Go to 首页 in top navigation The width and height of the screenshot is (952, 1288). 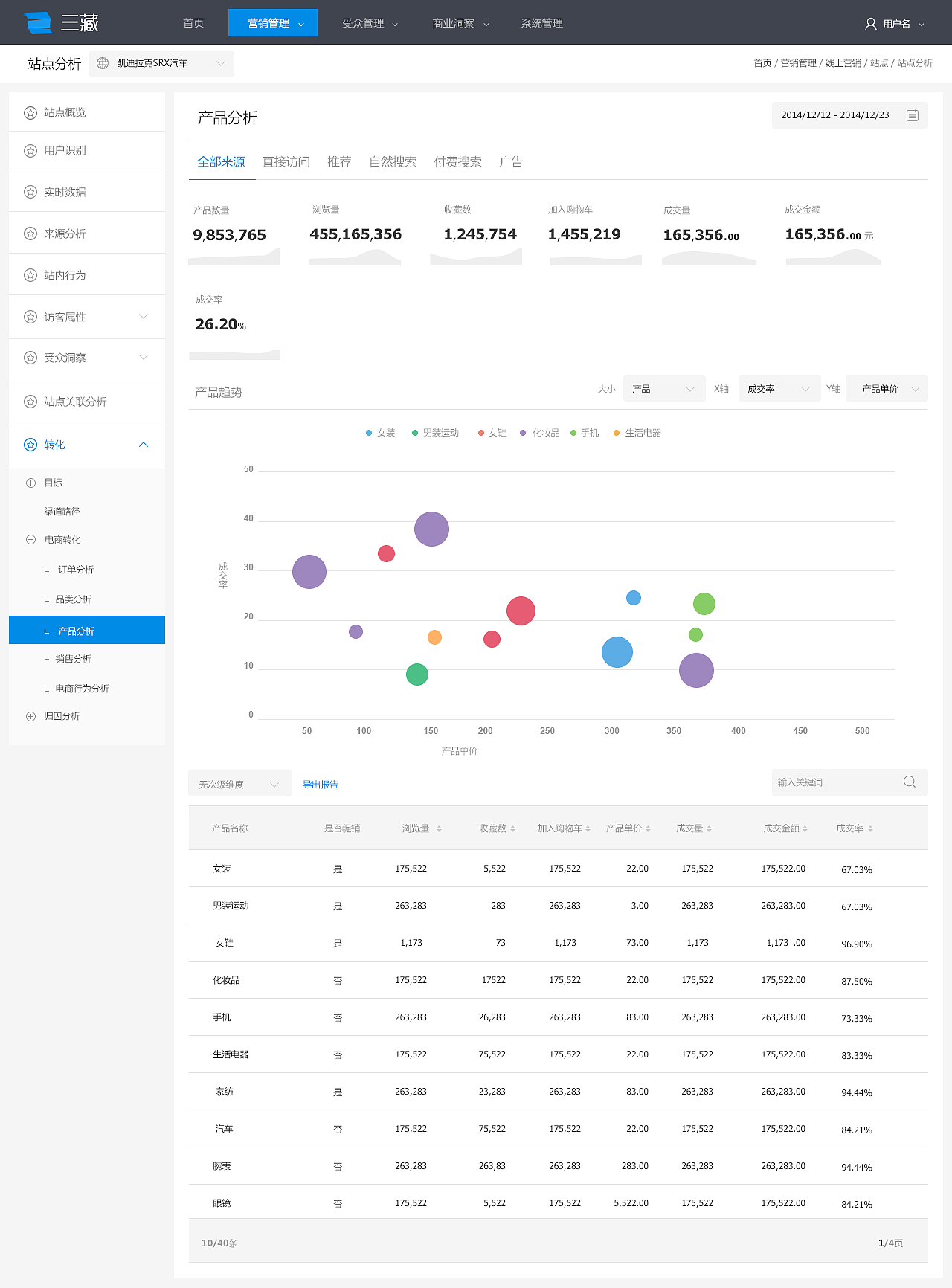(193, 24)
